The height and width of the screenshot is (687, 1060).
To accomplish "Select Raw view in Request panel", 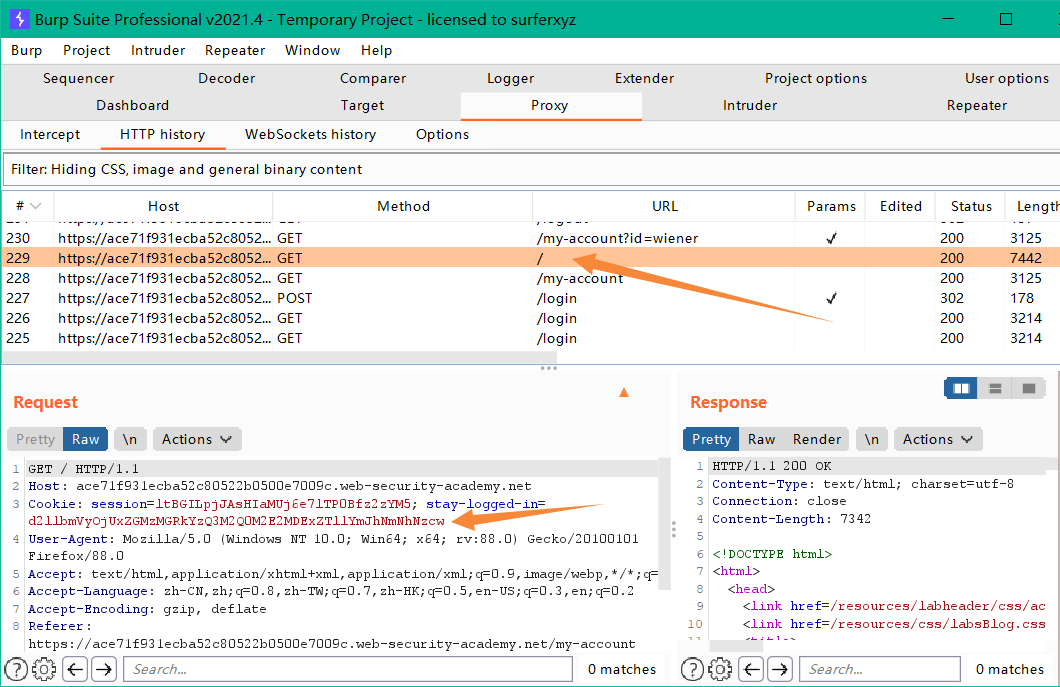I will coord(85,439).
